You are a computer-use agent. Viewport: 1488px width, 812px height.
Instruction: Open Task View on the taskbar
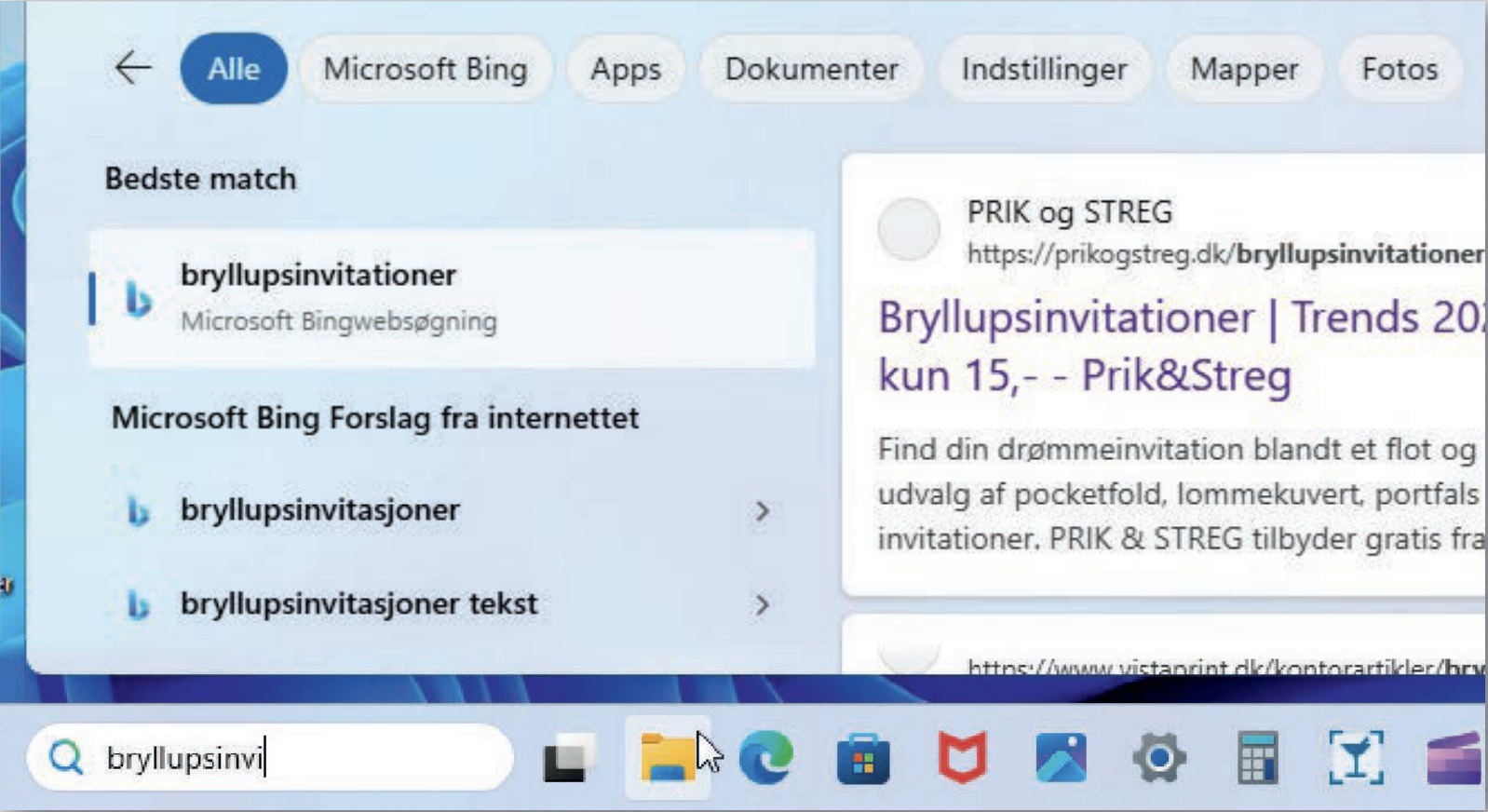click(569, 758)
